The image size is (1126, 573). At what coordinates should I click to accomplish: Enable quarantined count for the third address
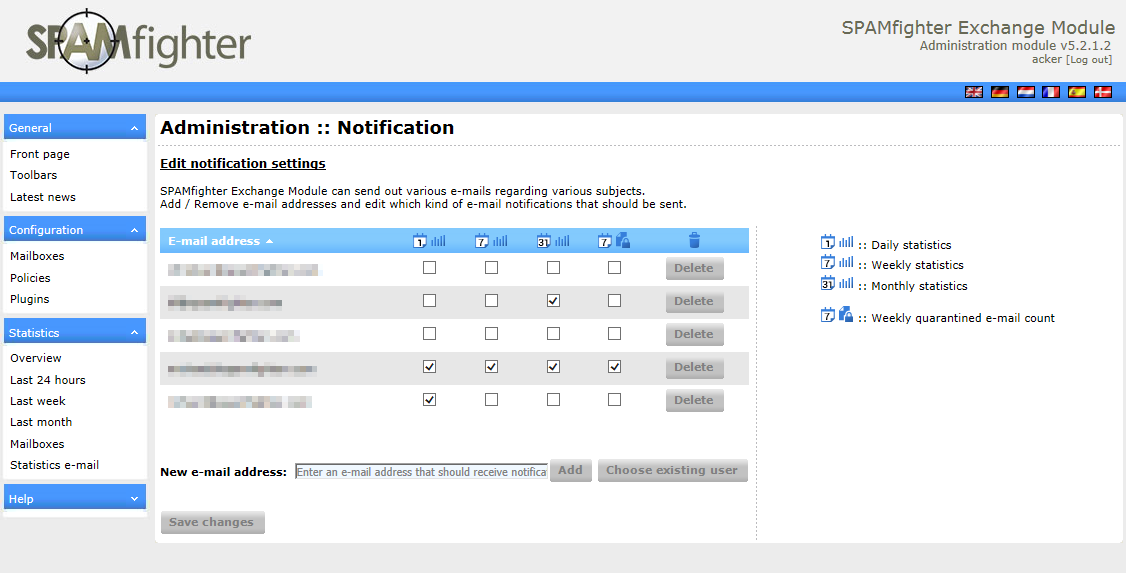click(x=614, y=334)
